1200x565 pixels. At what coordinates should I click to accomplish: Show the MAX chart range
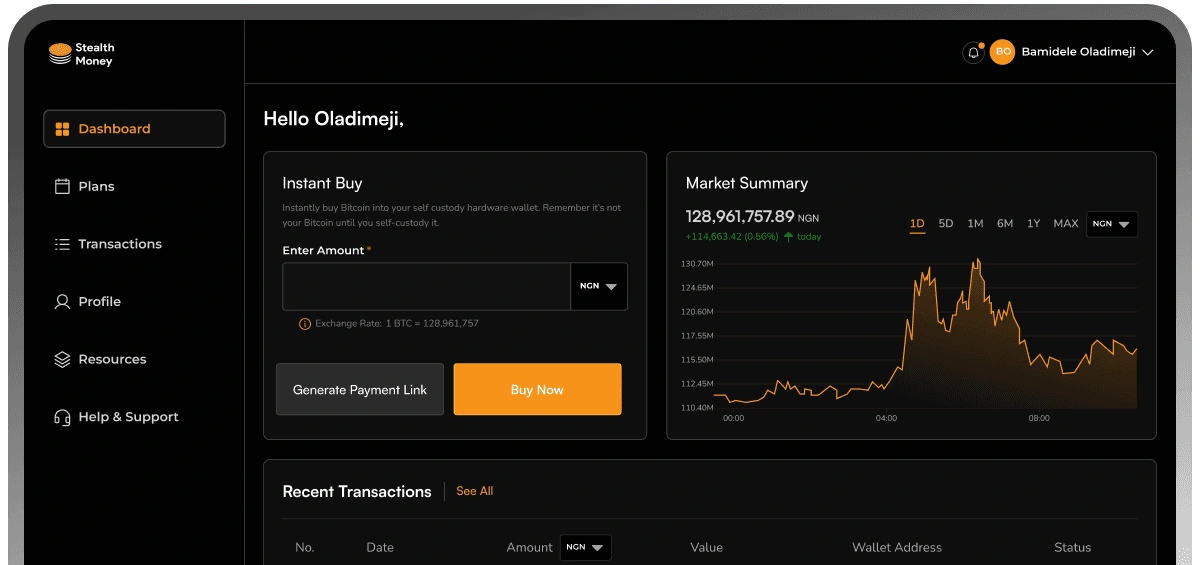pyautogui.click(x=1066, y=224)
